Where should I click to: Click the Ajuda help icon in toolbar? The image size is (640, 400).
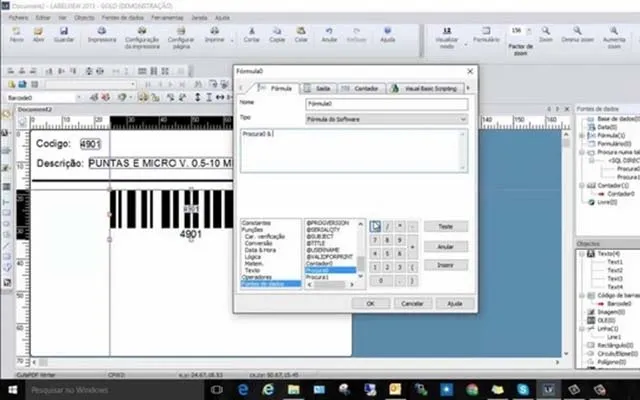point(387,31)
